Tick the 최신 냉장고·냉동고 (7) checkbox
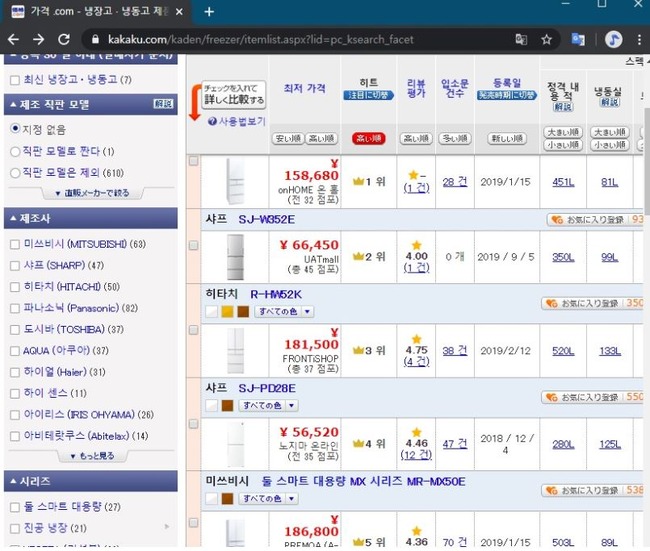The height and width of the screenshot is (551, 650). (15, 80)
